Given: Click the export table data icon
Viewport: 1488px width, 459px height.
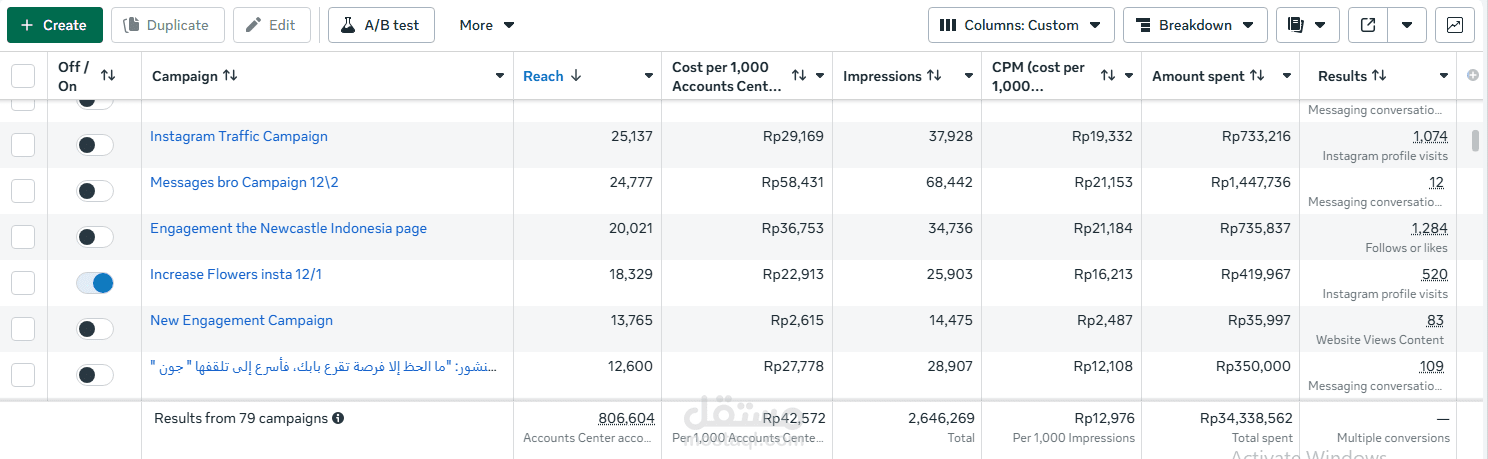Looking at the screenshot, I should click(x=1367, y=25).
